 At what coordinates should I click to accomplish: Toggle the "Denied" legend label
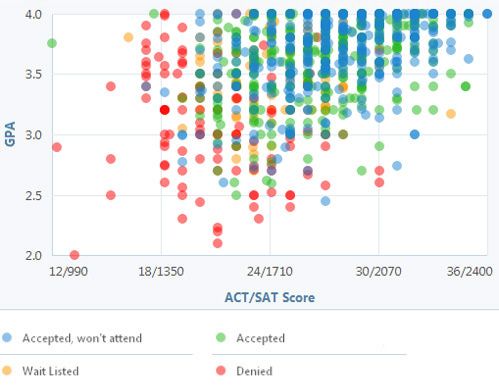pos(254,371)
